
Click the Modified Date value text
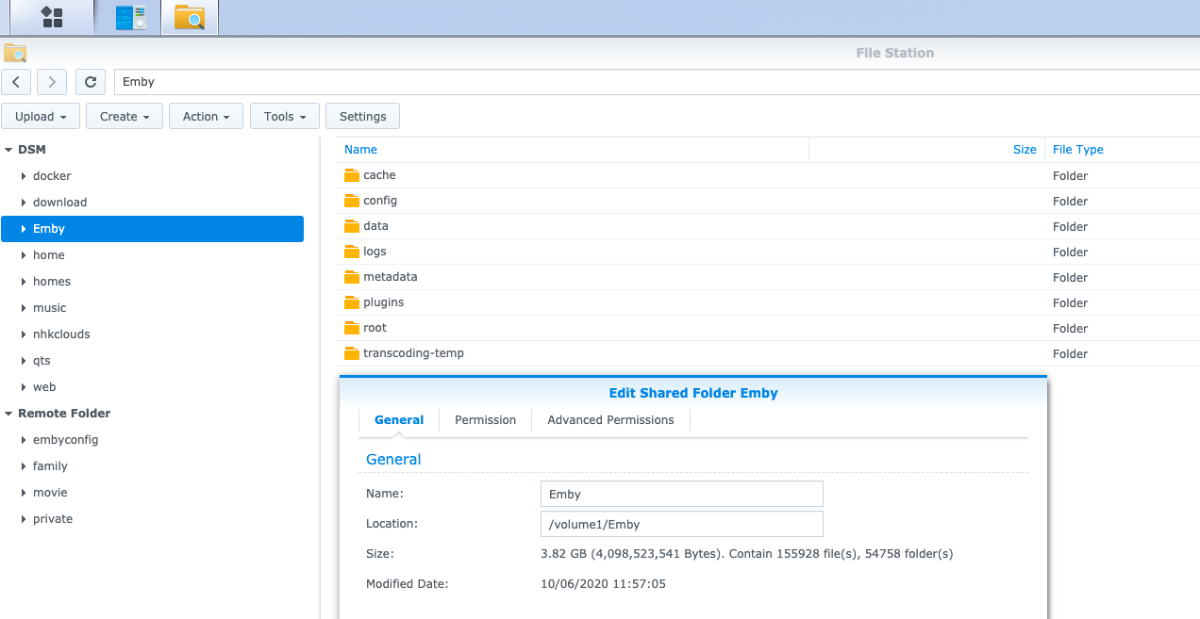[603, 584]
